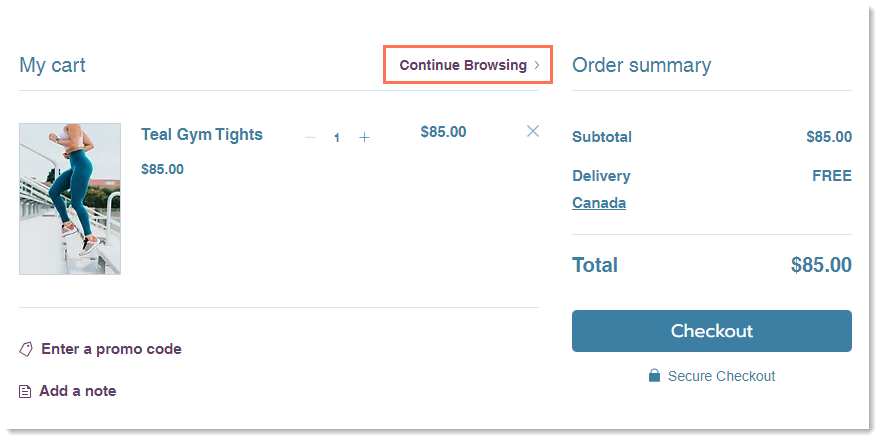Open Teal Gym Tights product title
The height and width of the screenshot is (441, 881).
coord(202,134)
